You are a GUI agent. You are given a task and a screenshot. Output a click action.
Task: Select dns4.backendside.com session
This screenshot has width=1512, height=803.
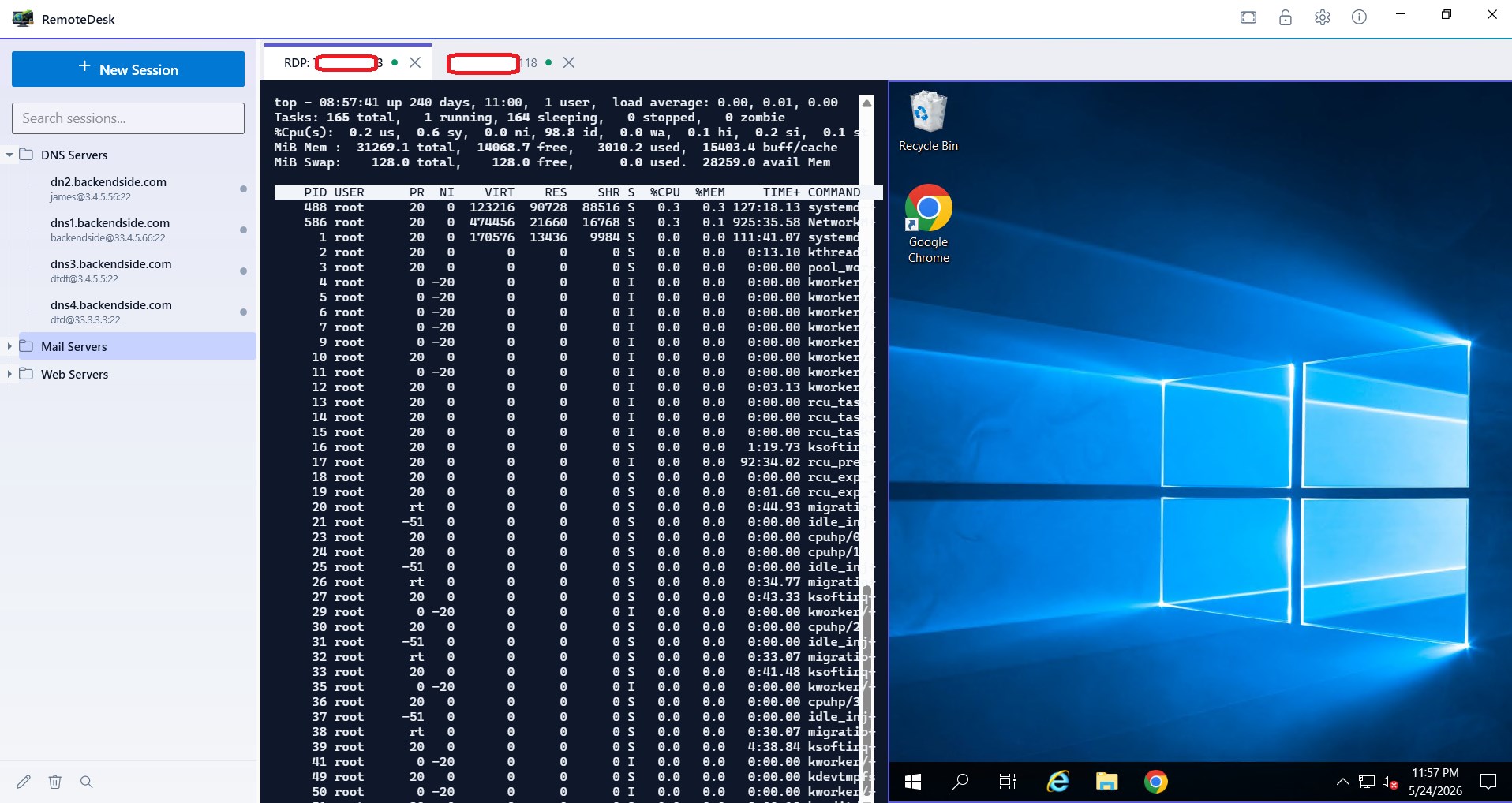pyautogui.click(x=142, y=312)
